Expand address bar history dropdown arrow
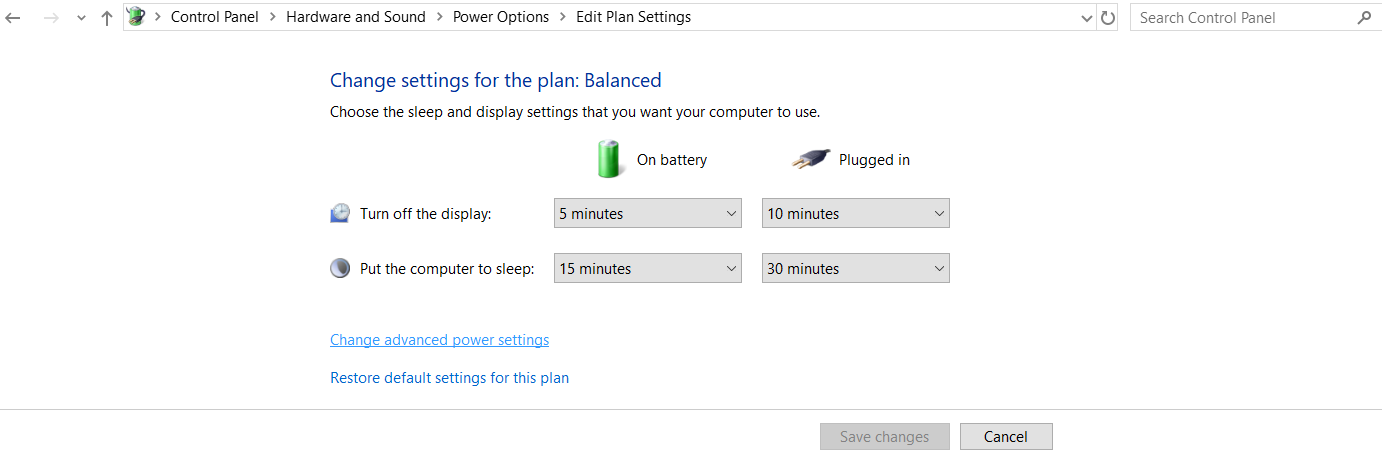This screenshot has height=476, width=1382. (1088, 18)
